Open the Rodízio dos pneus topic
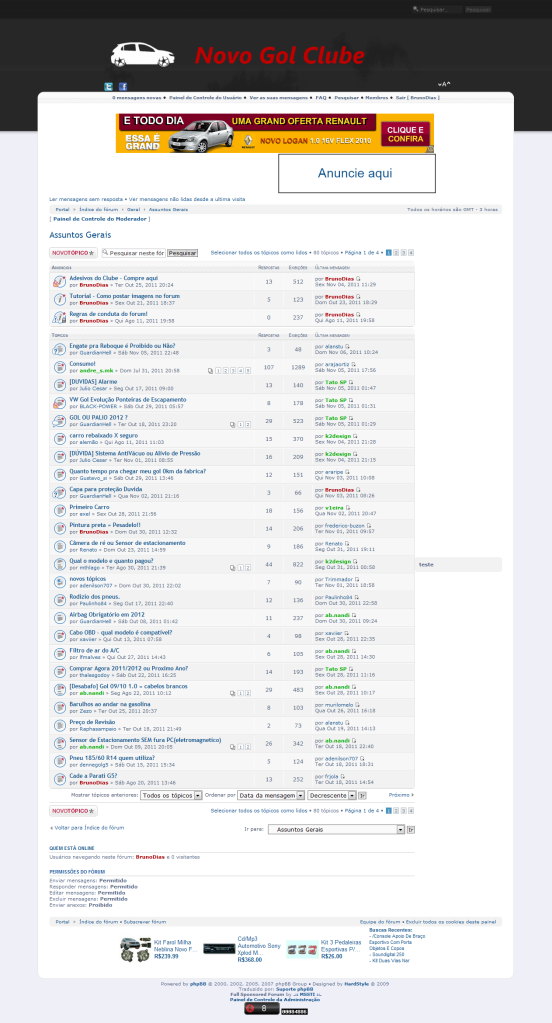552x1023 pixels. 95,597
